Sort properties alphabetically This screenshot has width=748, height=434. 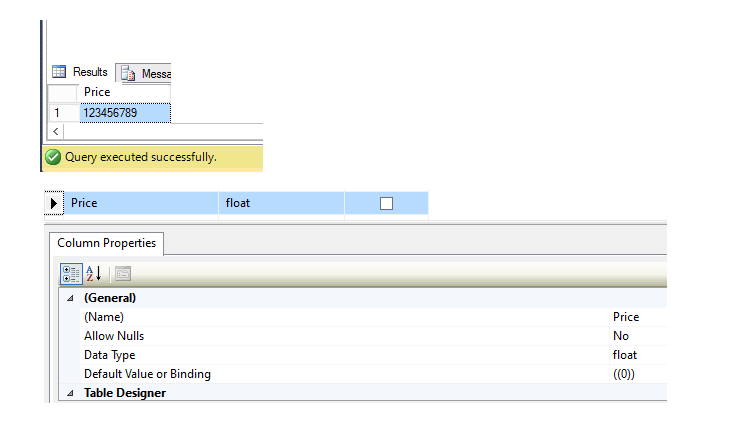tap(94, 274)
